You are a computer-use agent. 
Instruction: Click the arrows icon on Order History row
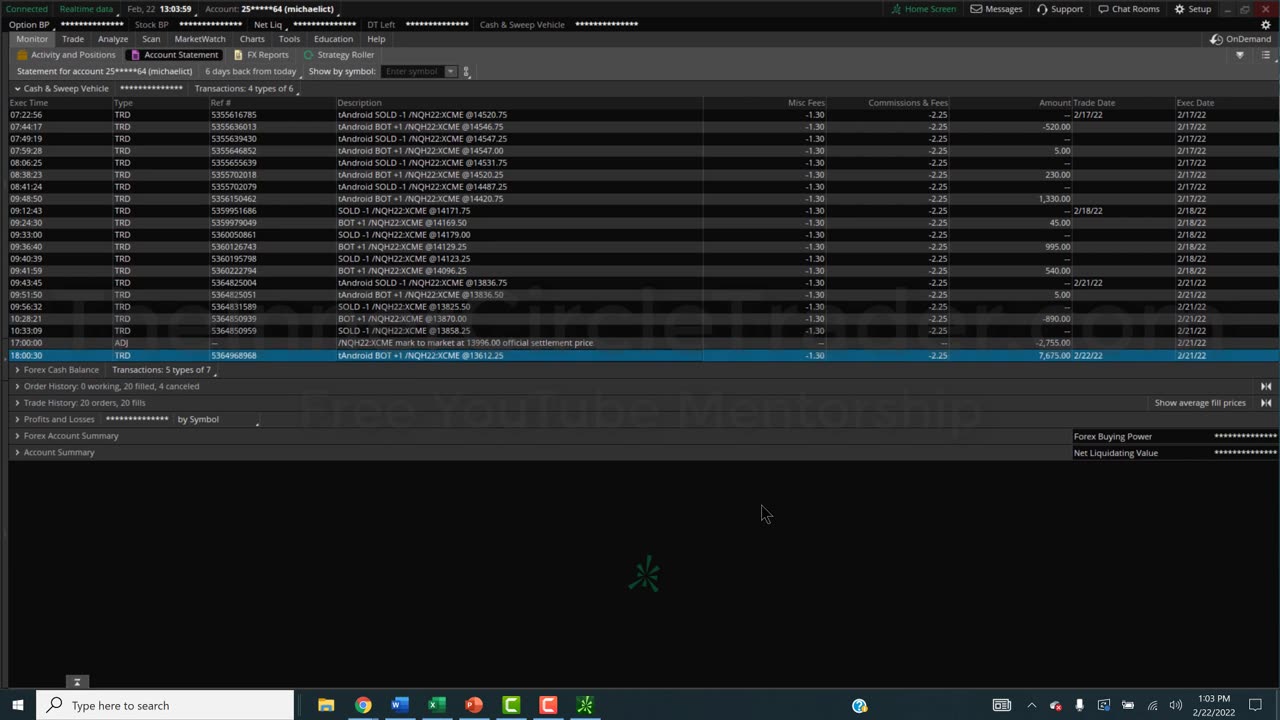click(x=1266, y=386)
